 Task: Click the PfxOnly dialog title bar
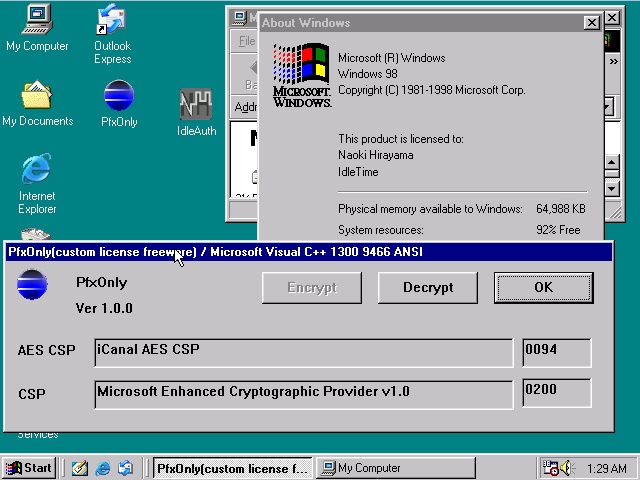tap(309, 252)
